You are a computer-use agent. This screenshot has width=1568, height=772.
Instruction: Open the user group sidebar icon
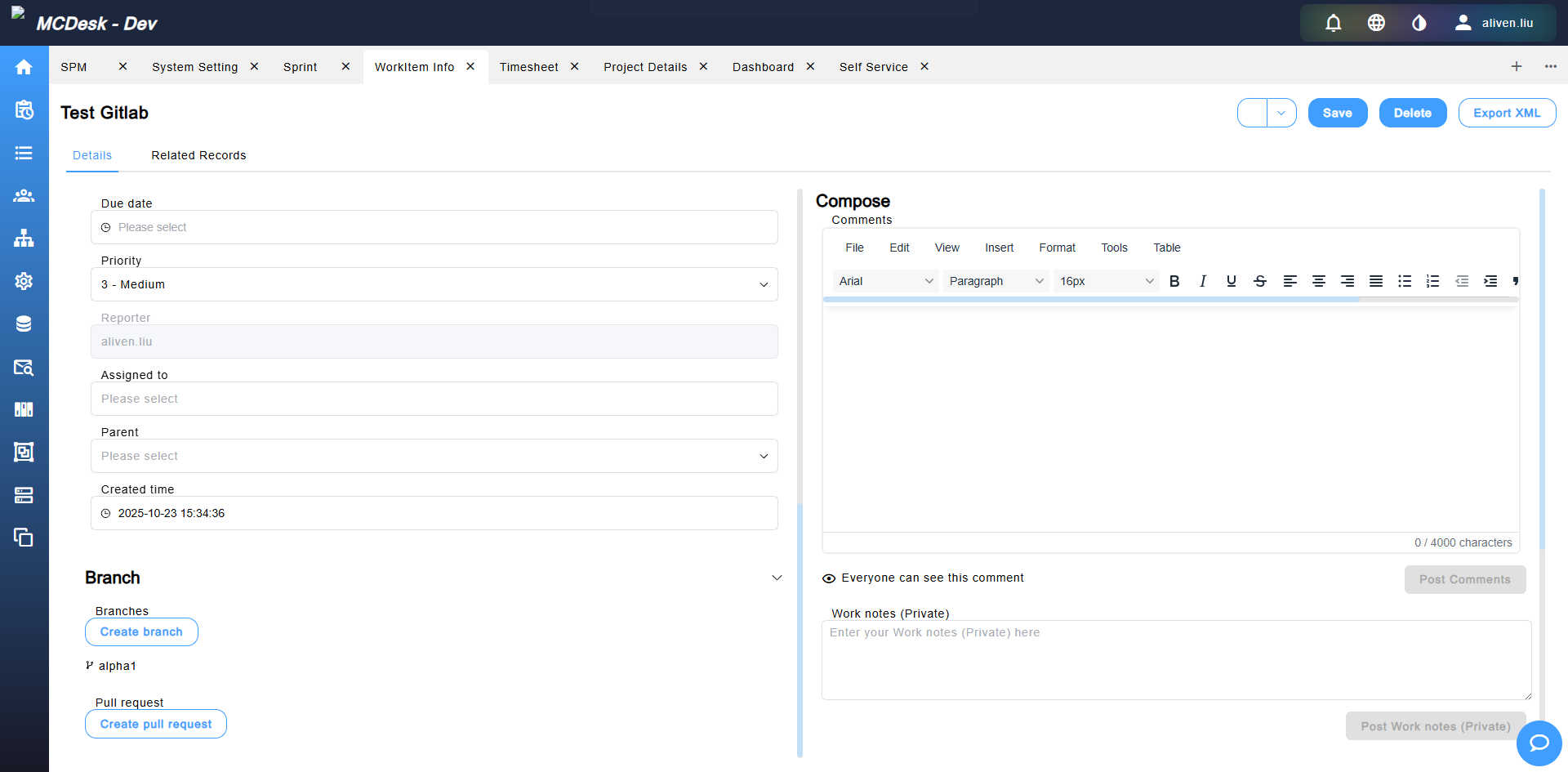point(24,195)
